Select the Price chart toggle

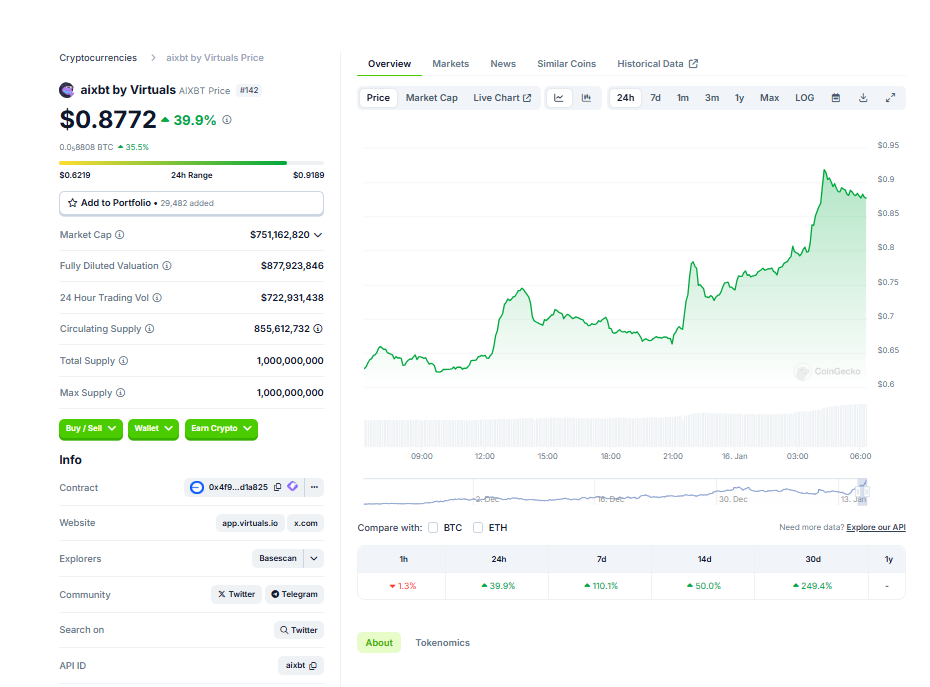point(378,98)
